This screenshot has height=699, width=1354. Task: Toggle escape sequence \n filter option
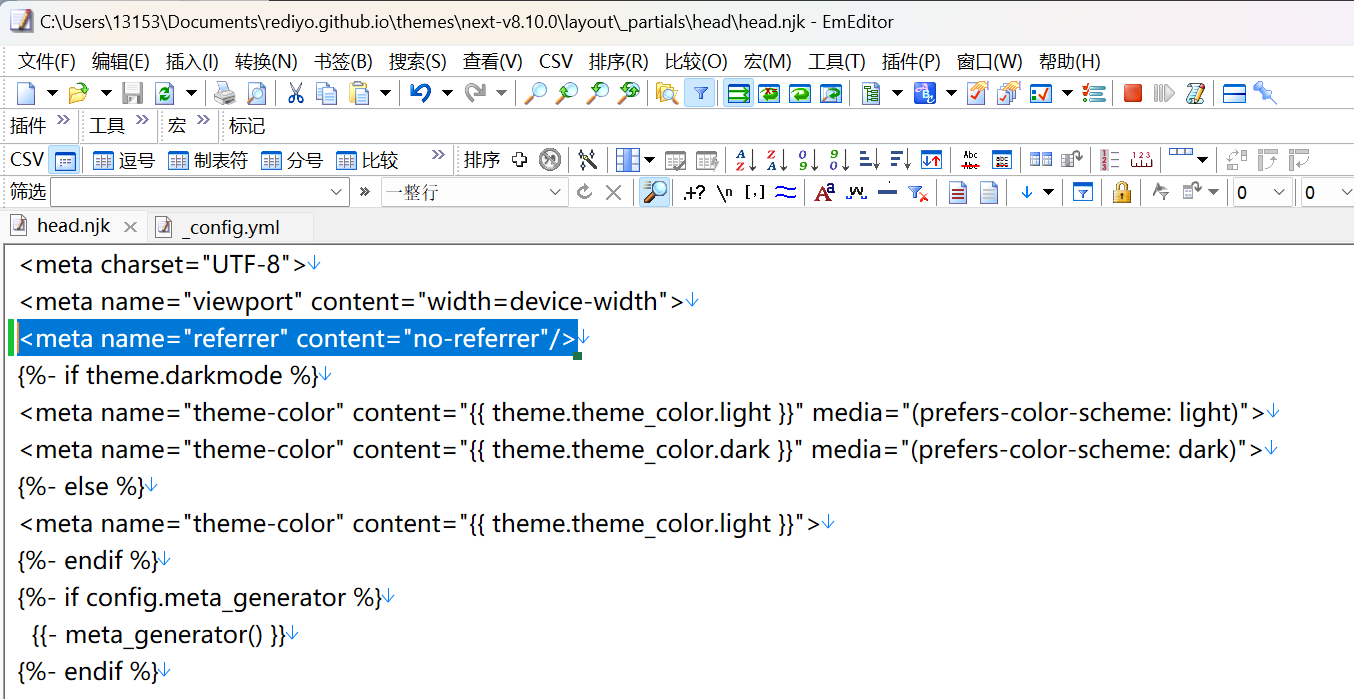724,192
